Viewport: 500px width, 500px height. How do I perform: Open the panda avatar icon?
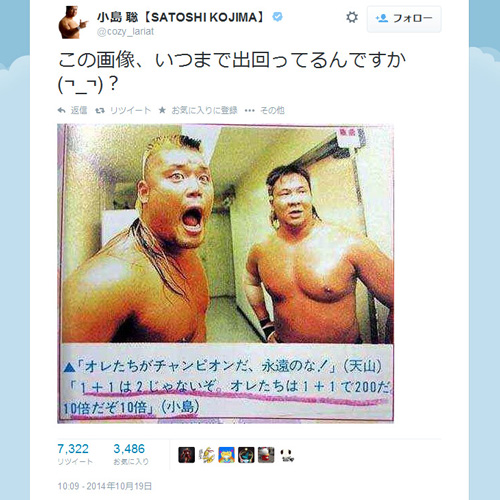(286, 455)
